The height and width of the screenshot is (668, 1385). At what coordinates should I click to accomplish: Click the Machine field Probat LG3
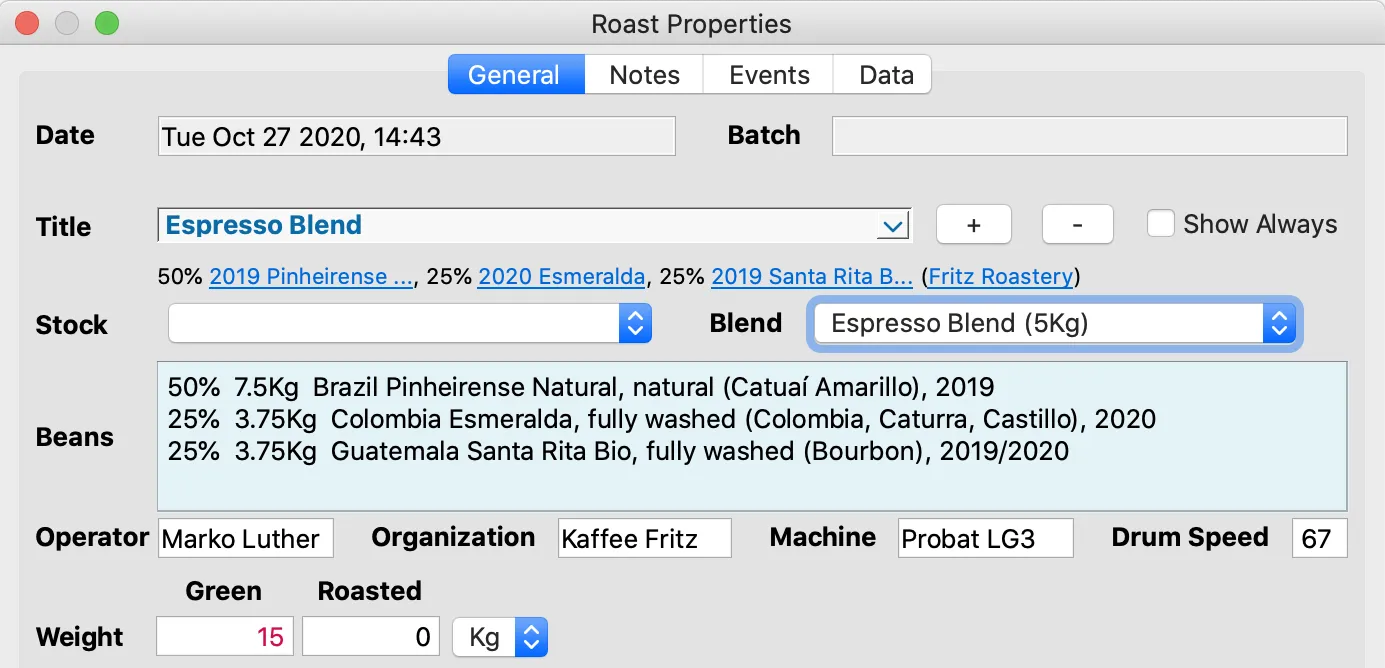click(x=985, y=538)
